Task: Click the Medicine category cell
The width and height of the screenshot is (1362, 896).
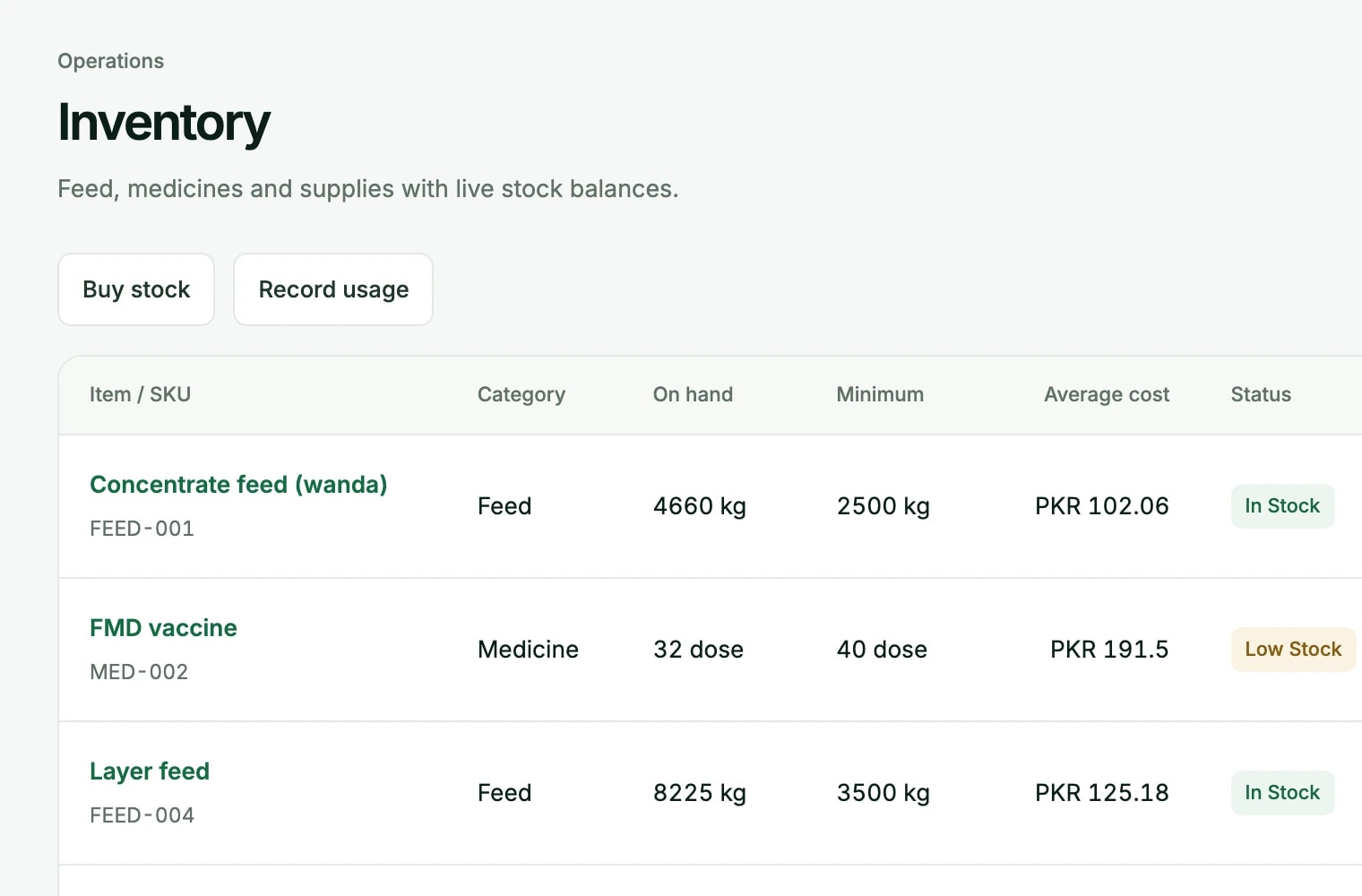Action: [528, 650]
